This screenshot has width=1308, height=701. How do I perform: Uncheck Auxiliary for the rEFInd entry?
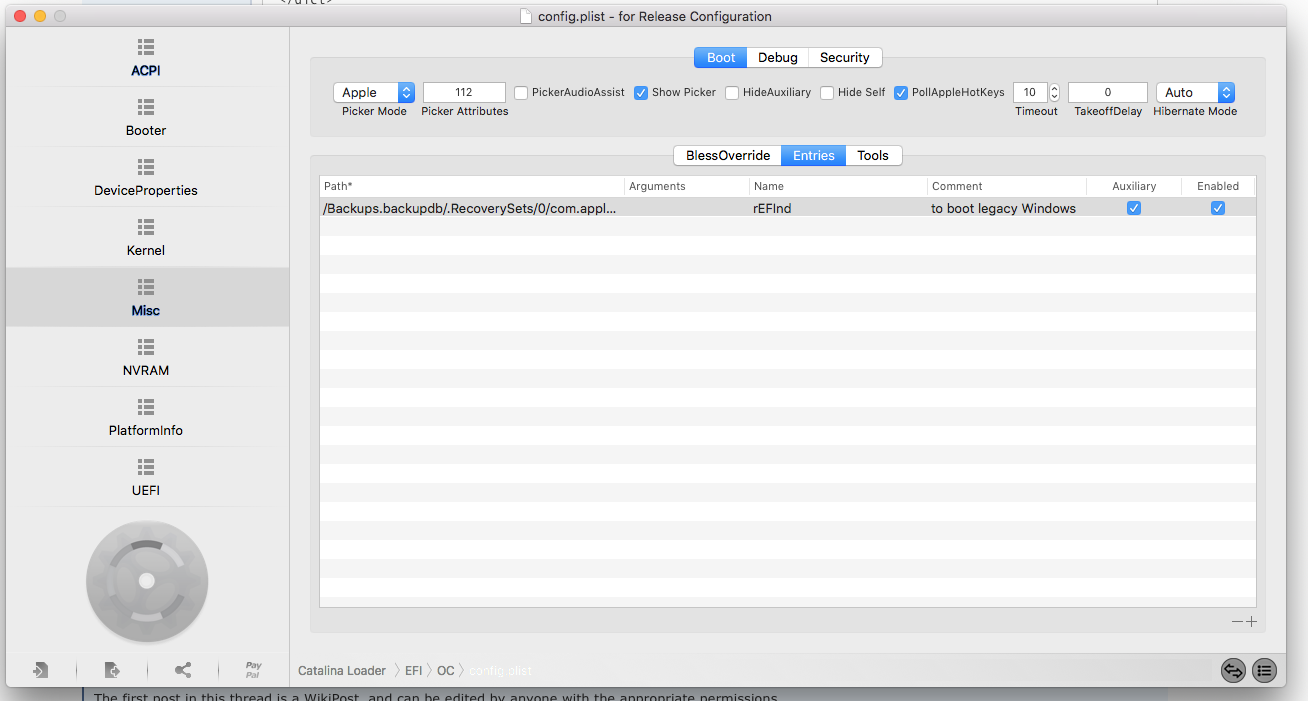click(x=1134, y=208)
